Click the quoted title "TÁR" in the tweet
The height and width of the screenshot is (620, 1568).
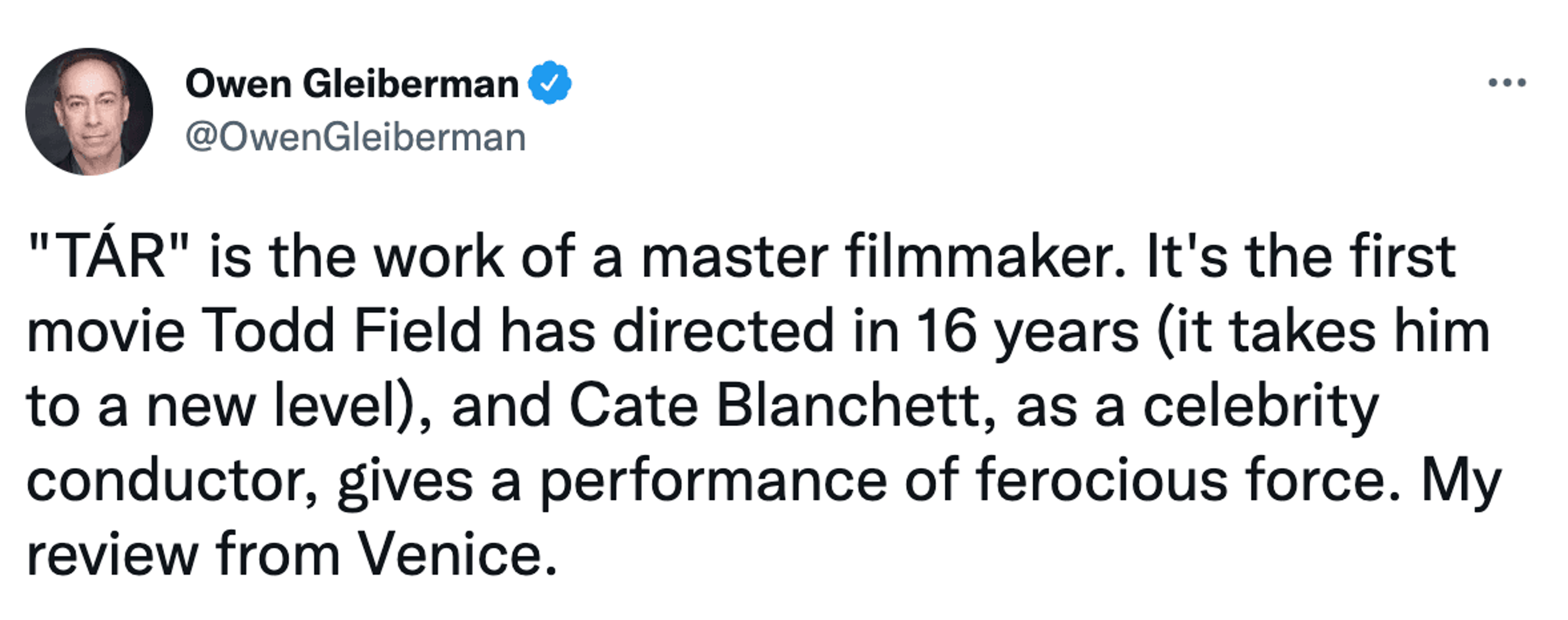click(108, 257)
